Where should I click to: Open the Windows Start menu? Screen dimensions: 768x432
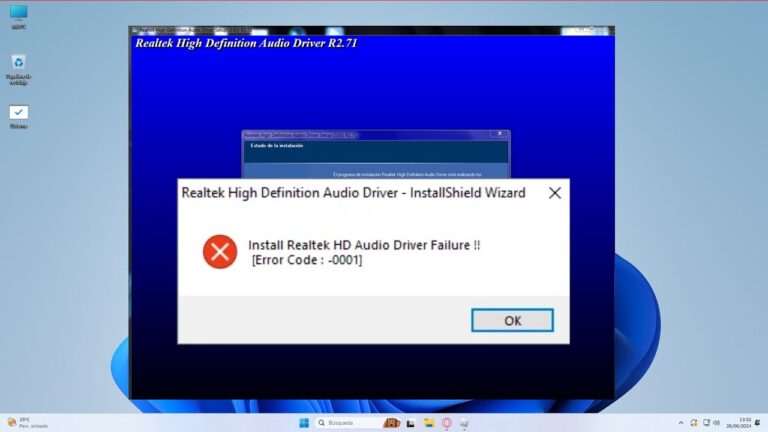[303, 423]
